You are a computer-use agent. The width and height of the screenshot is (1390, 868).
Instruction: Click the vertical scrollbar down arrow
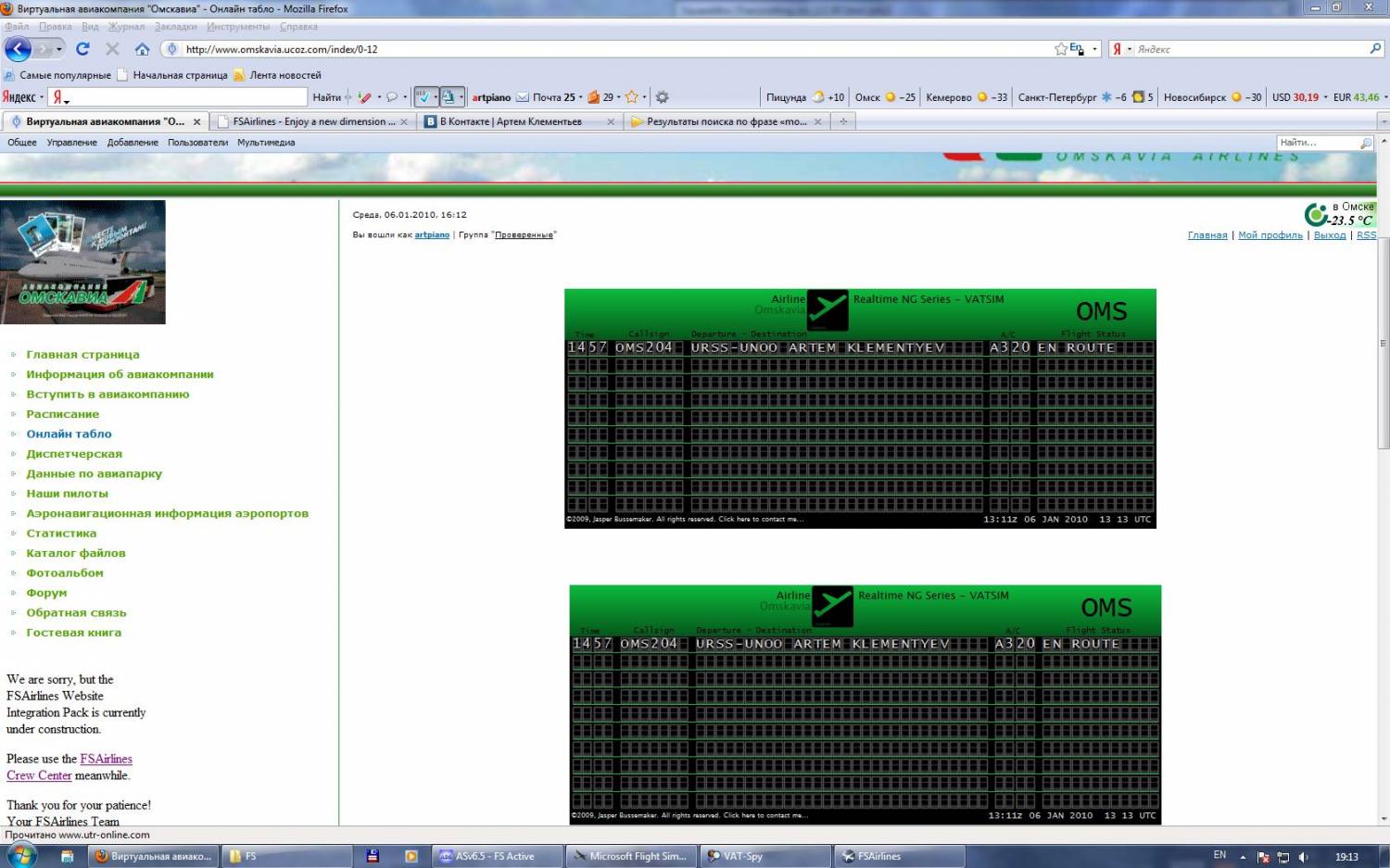tap(1384, 819)
